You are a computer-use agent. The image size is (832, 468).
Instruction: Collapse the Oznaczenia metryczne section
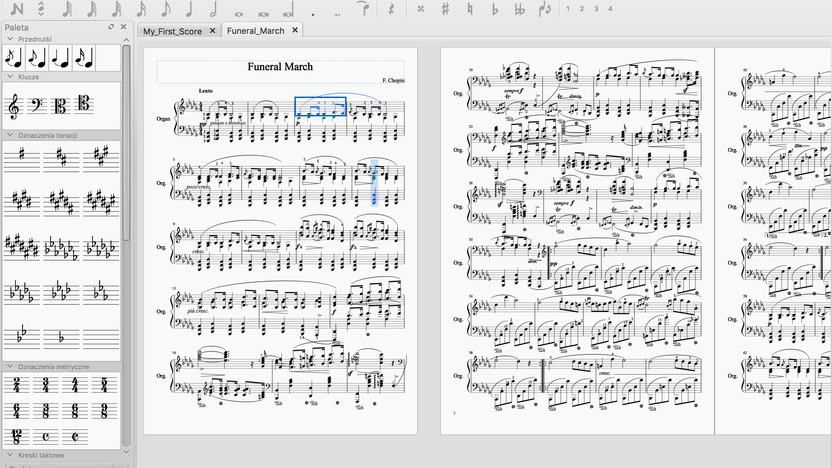10,367
